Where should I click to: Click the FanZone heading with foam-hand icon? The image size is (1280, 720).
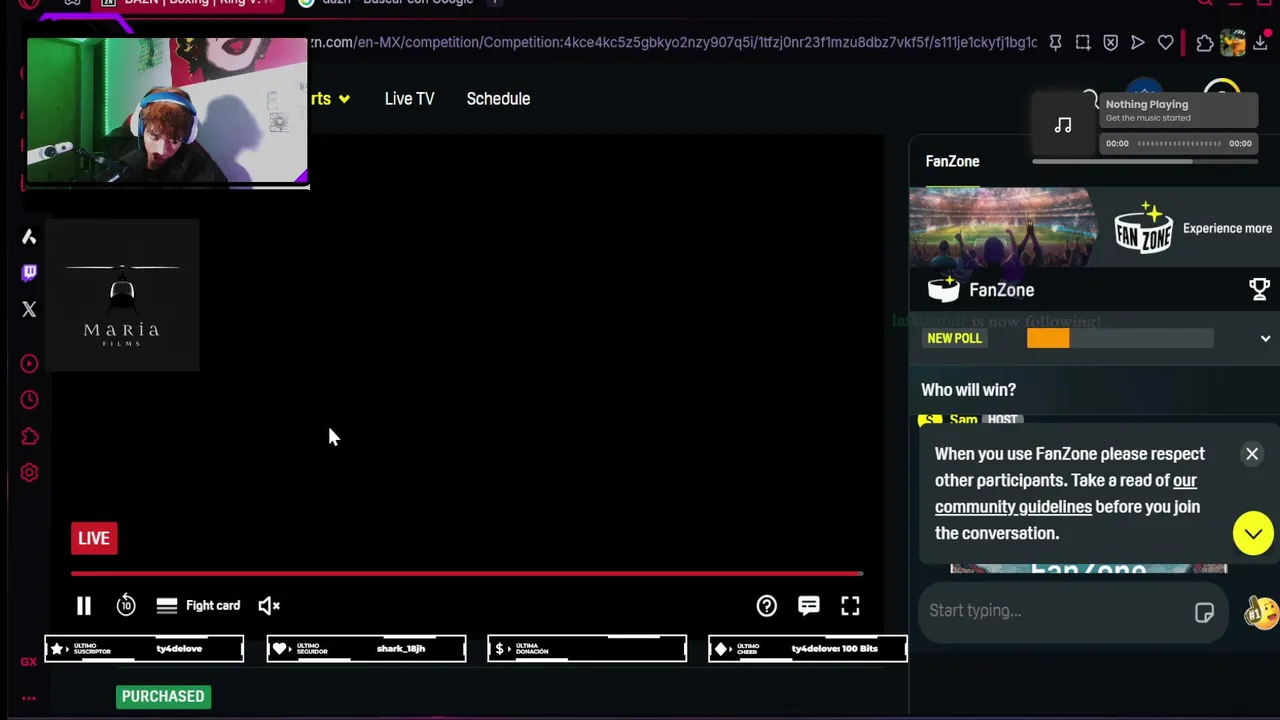pos(981,290)
